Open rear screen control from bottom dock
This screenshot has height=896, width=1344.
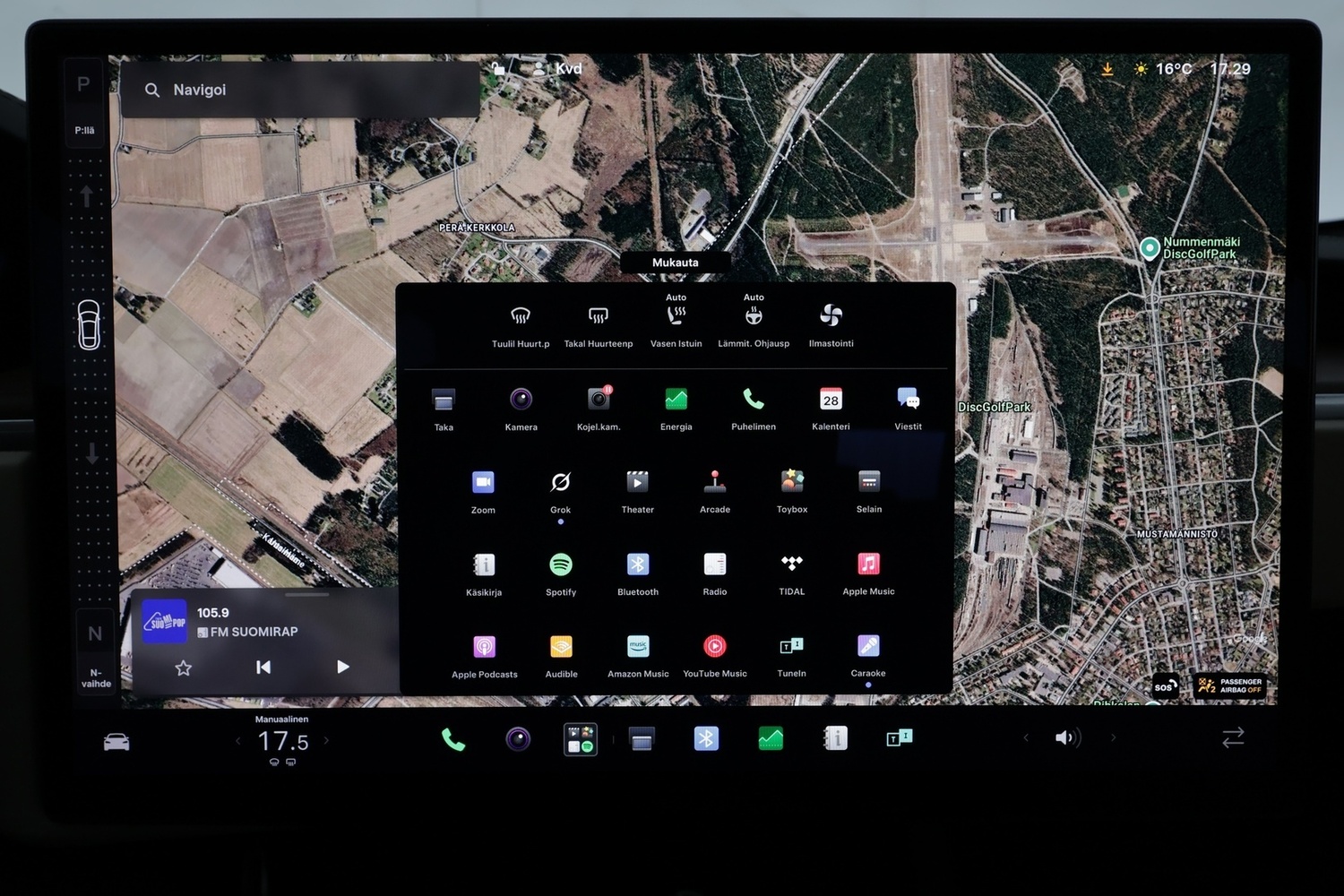(x=642, y=739)
